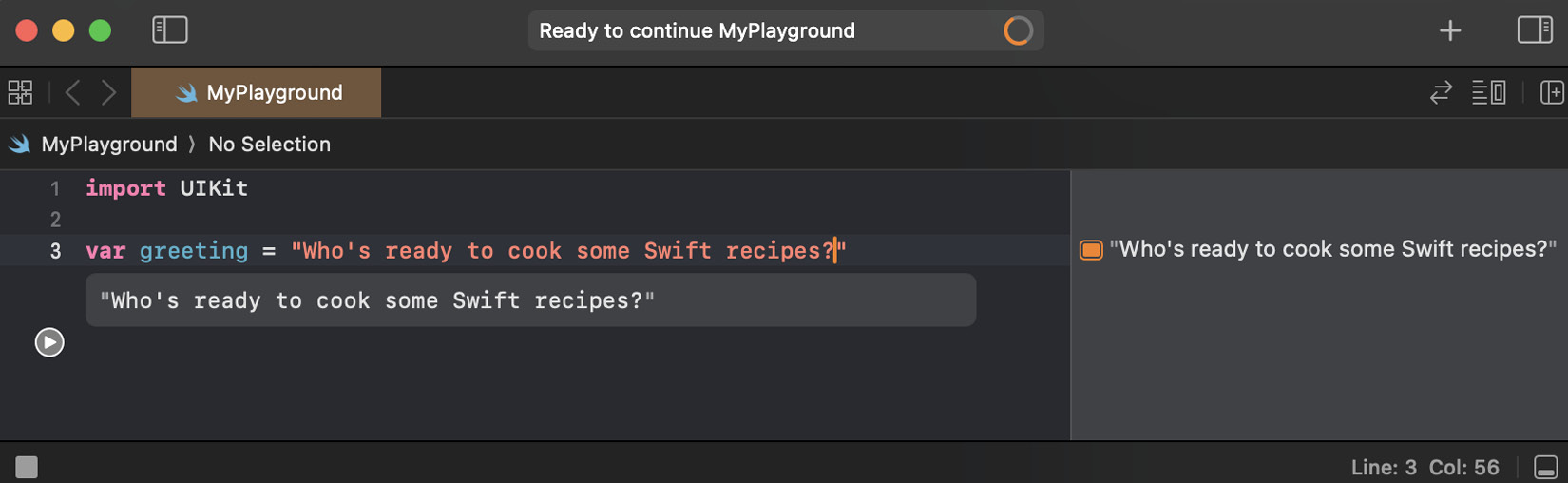Toggle the navigator sidebar panel
This screenshot has width=1568, height=483.
click(x=170, y=30)
